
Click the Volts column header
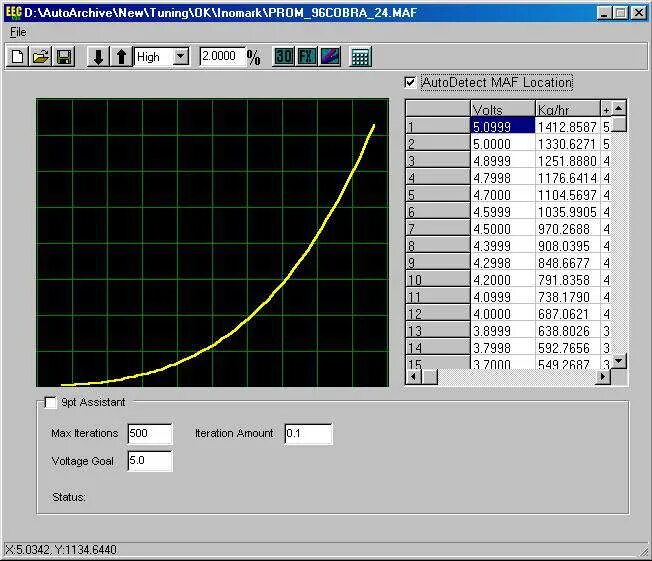503,109
